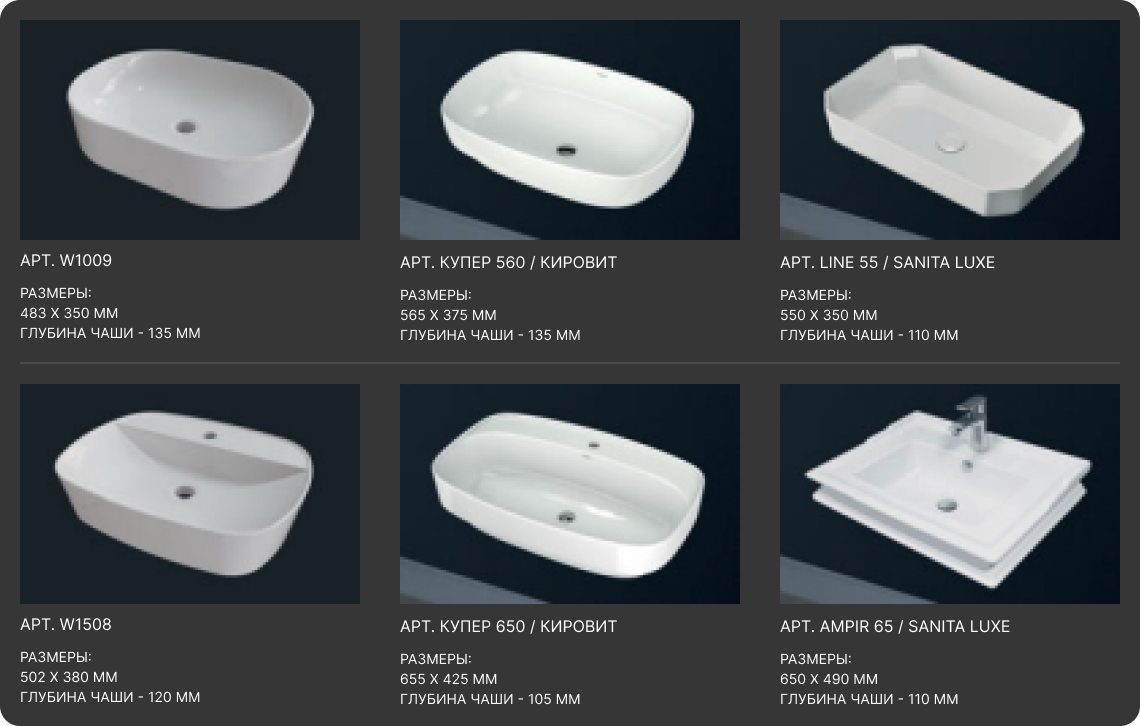
Task: Click the АРТ. W1508 title
Action: point(66,624)
